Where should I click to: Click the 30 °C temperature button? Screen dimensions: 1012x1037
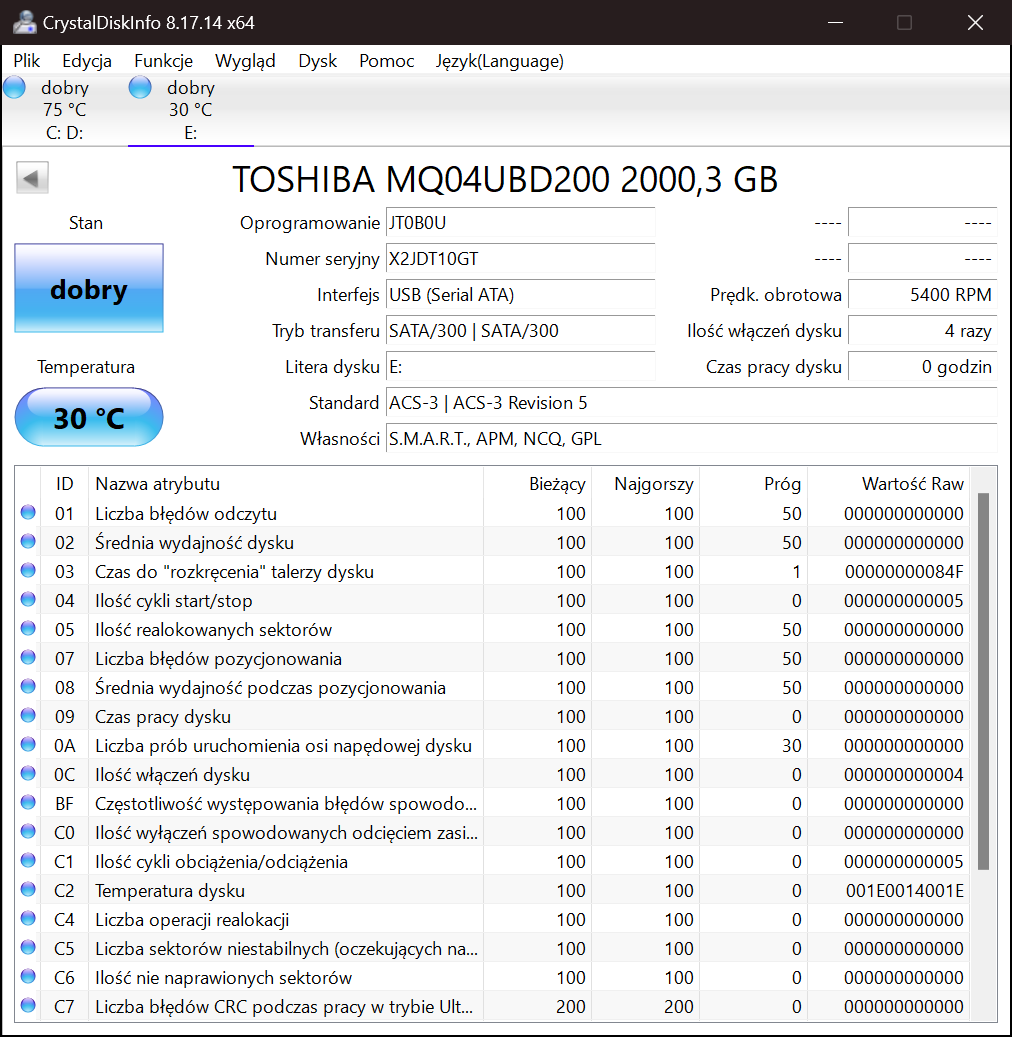[89, 417]
